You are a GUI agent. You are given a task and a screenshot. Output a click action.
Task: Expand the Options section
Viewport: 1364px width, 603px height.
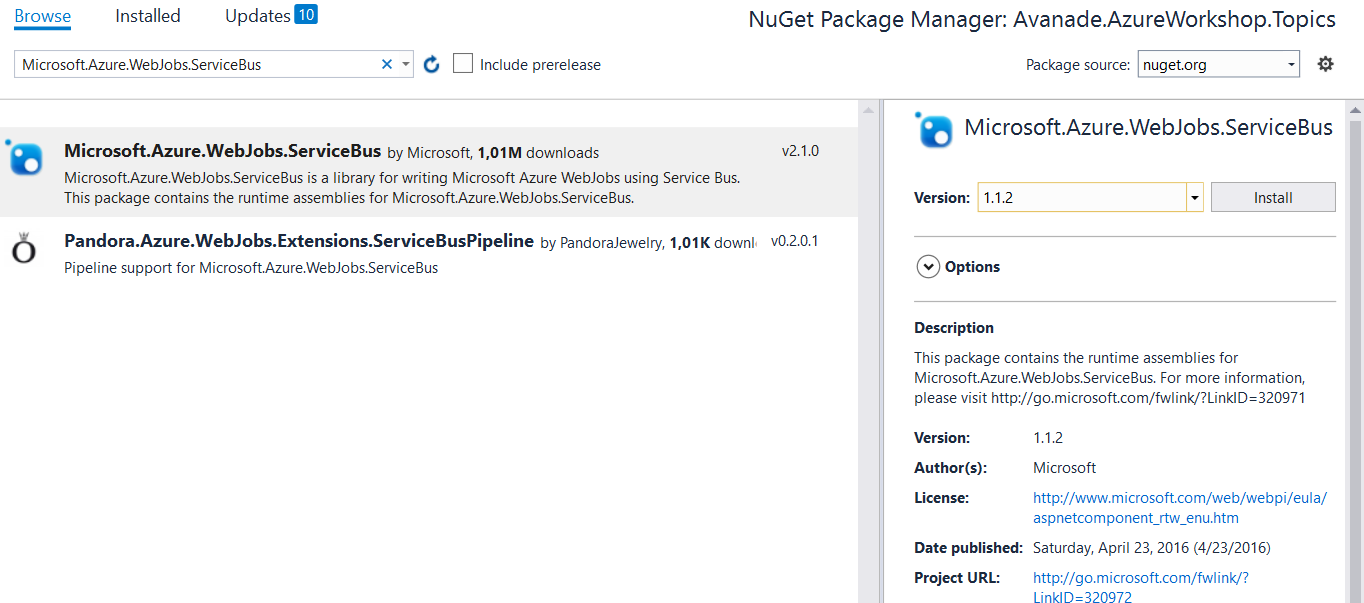(x=928, y=267)
